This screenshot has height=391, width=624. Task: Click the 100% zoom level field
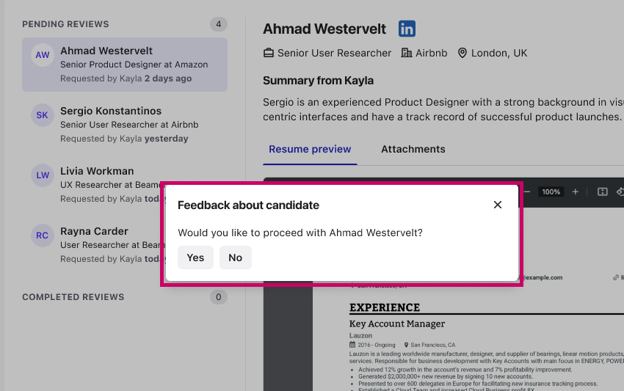click(x=551, y=192)
